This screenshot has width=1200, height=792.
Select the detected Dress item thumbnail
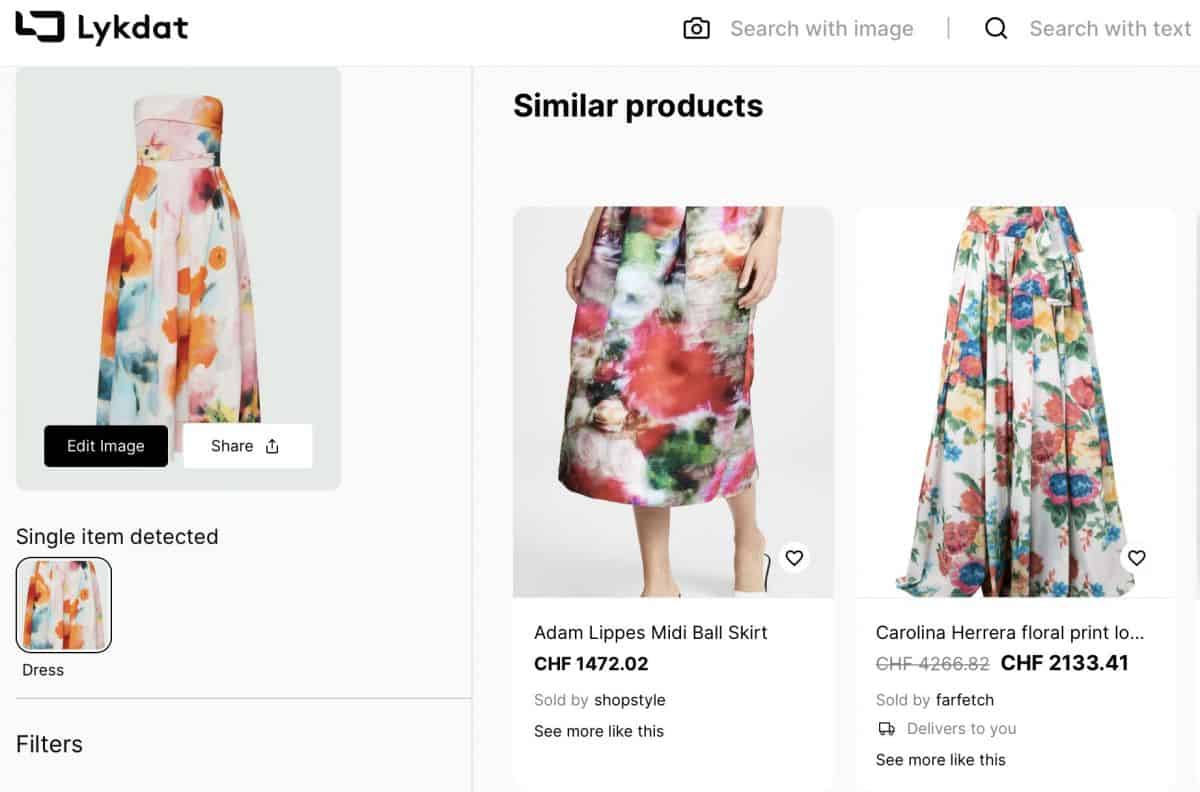(x=63, y=604)
